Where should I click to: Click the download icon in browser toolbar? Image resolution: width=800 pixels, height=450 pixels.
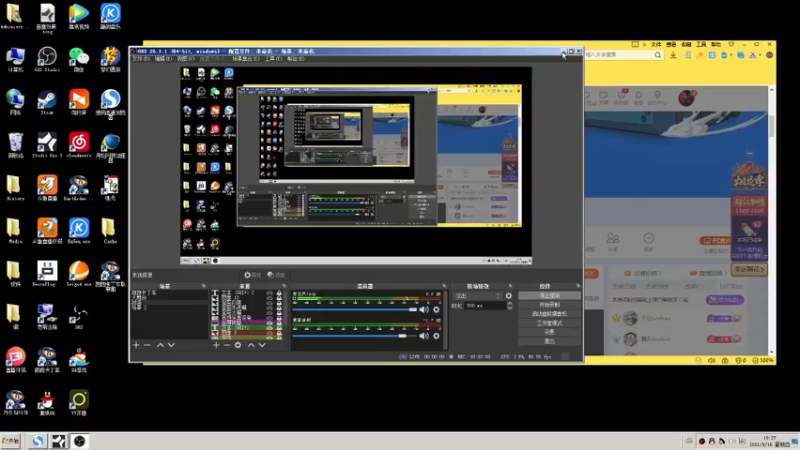coord(673,55)
